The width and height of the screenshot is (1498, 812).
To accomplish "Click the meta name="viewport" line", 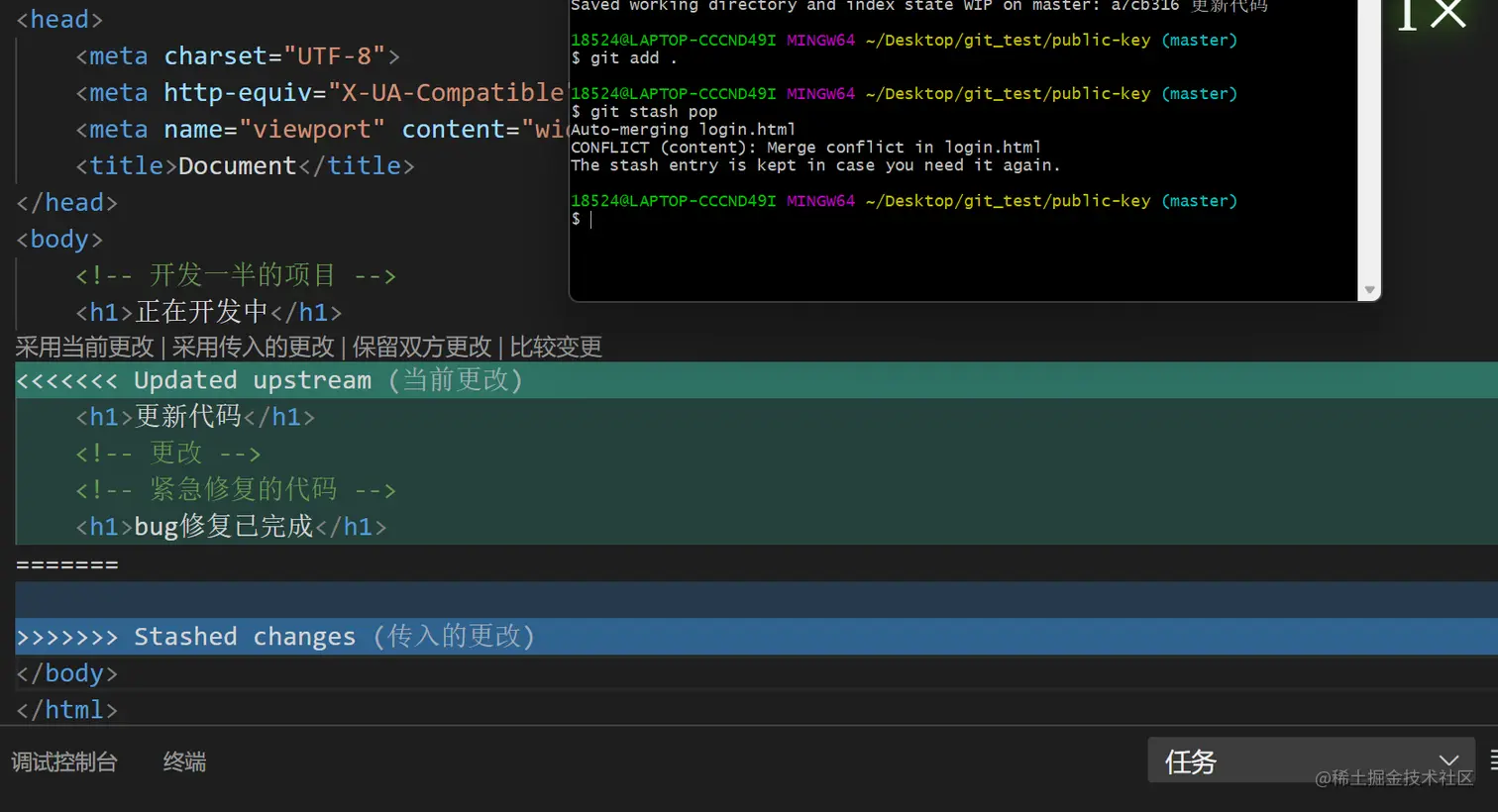I will (x=322, y=129).
